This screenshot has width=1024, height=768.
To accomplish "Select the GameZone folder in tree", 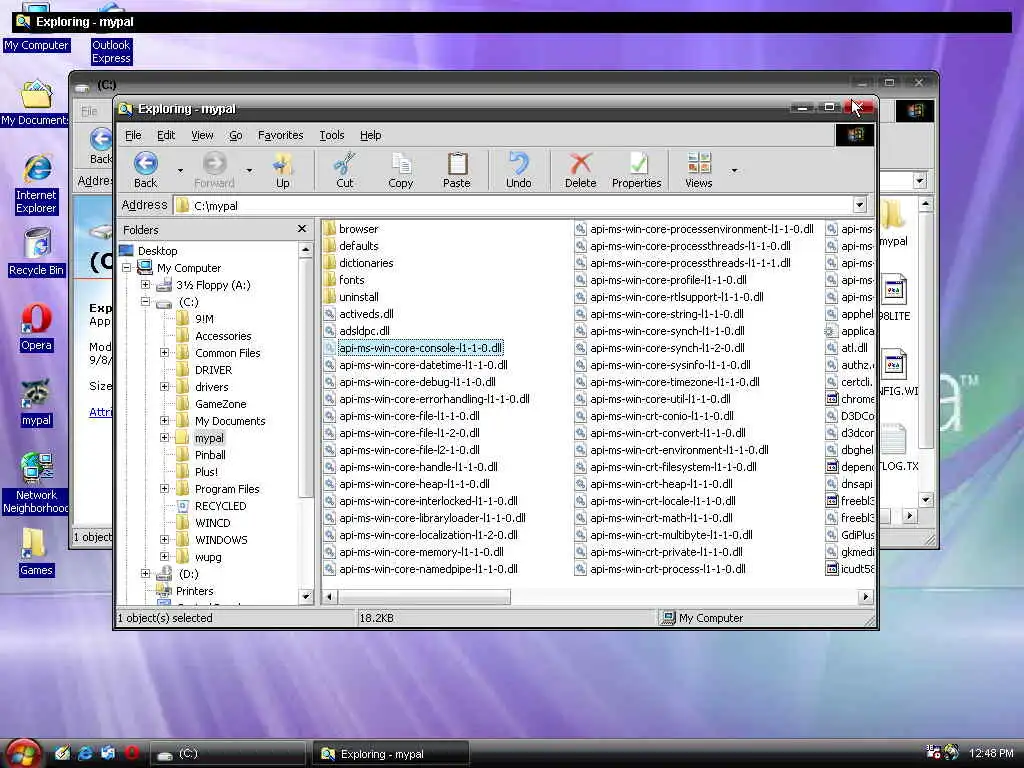I will 220,404.
